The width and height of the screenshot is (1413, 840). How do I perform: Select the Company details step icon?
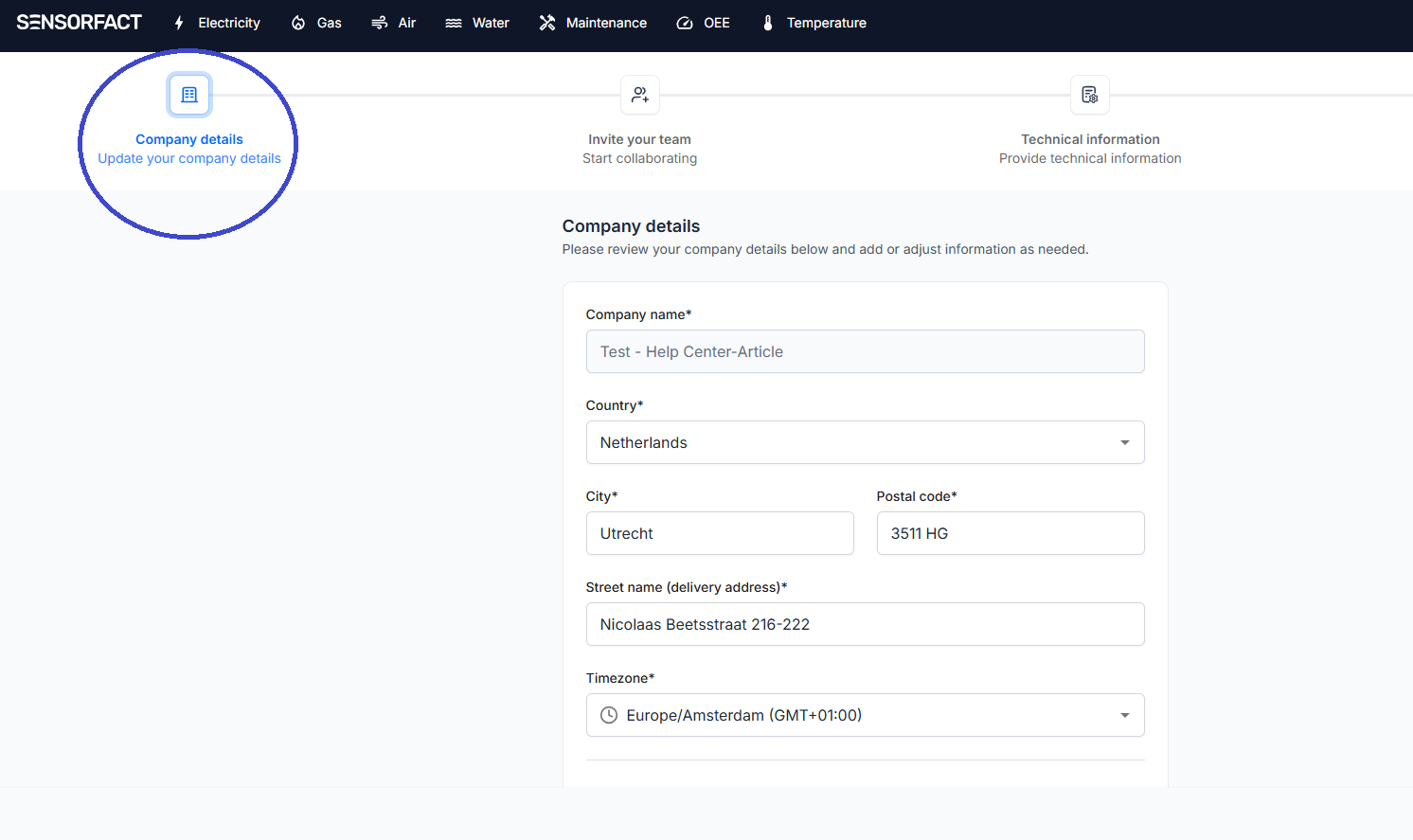point(189,95)
